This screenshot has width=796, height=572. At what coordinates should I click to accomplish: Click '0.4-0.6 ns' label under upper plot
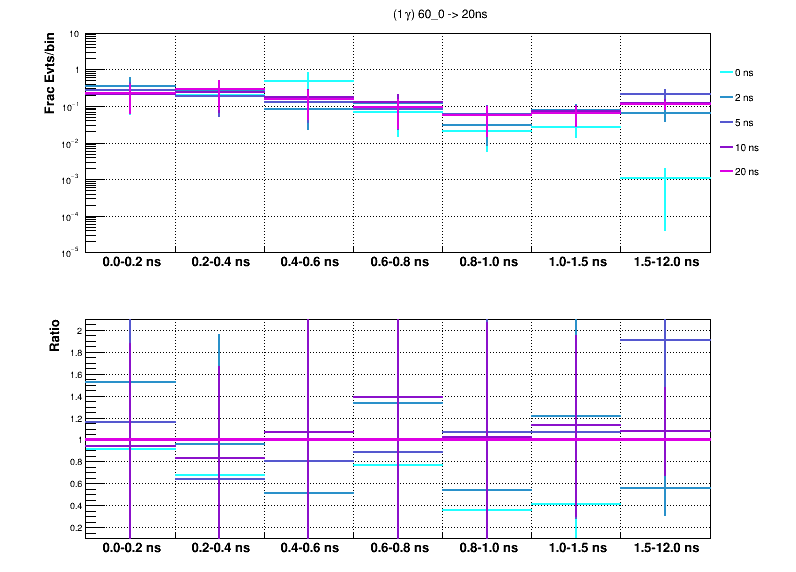pos(310,263)
